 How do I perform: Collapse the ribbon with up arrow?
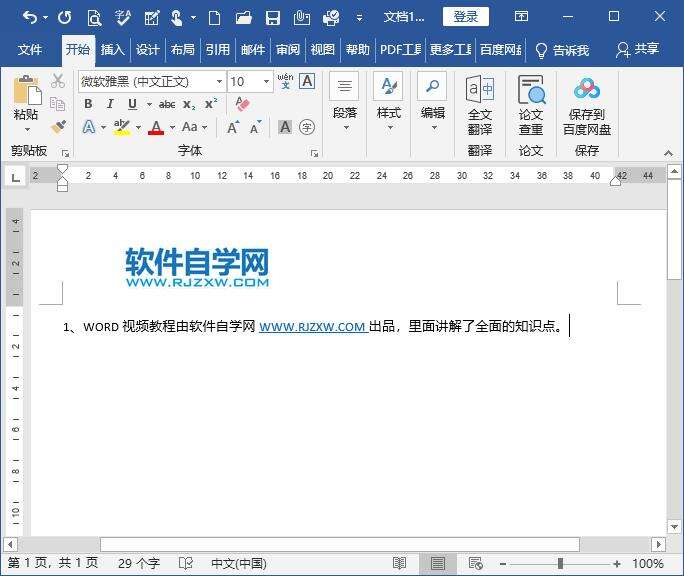(668, 153)
